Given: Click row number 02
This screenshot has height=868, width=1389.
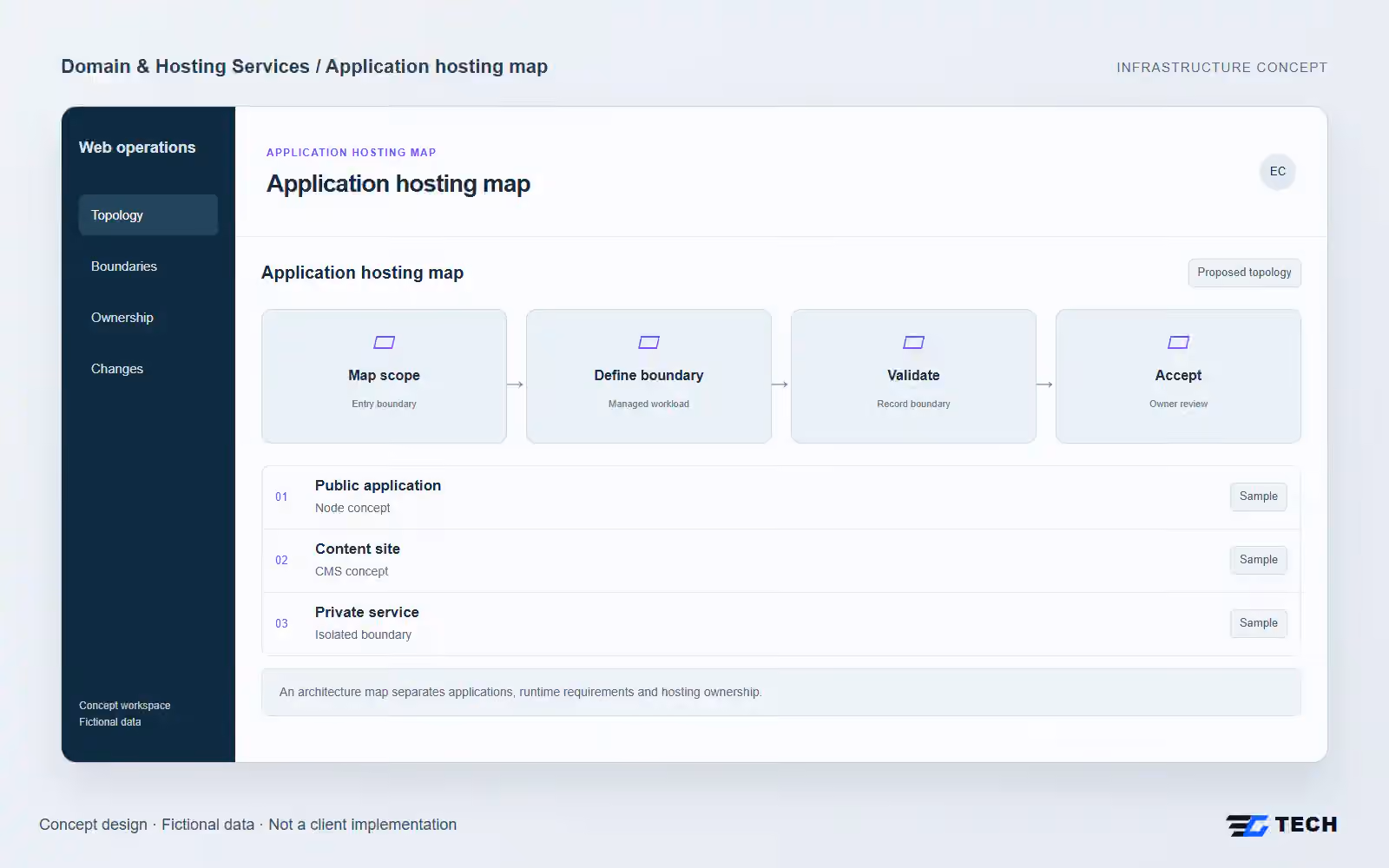Looking at the screenshot, I should (x=281, y=560).
